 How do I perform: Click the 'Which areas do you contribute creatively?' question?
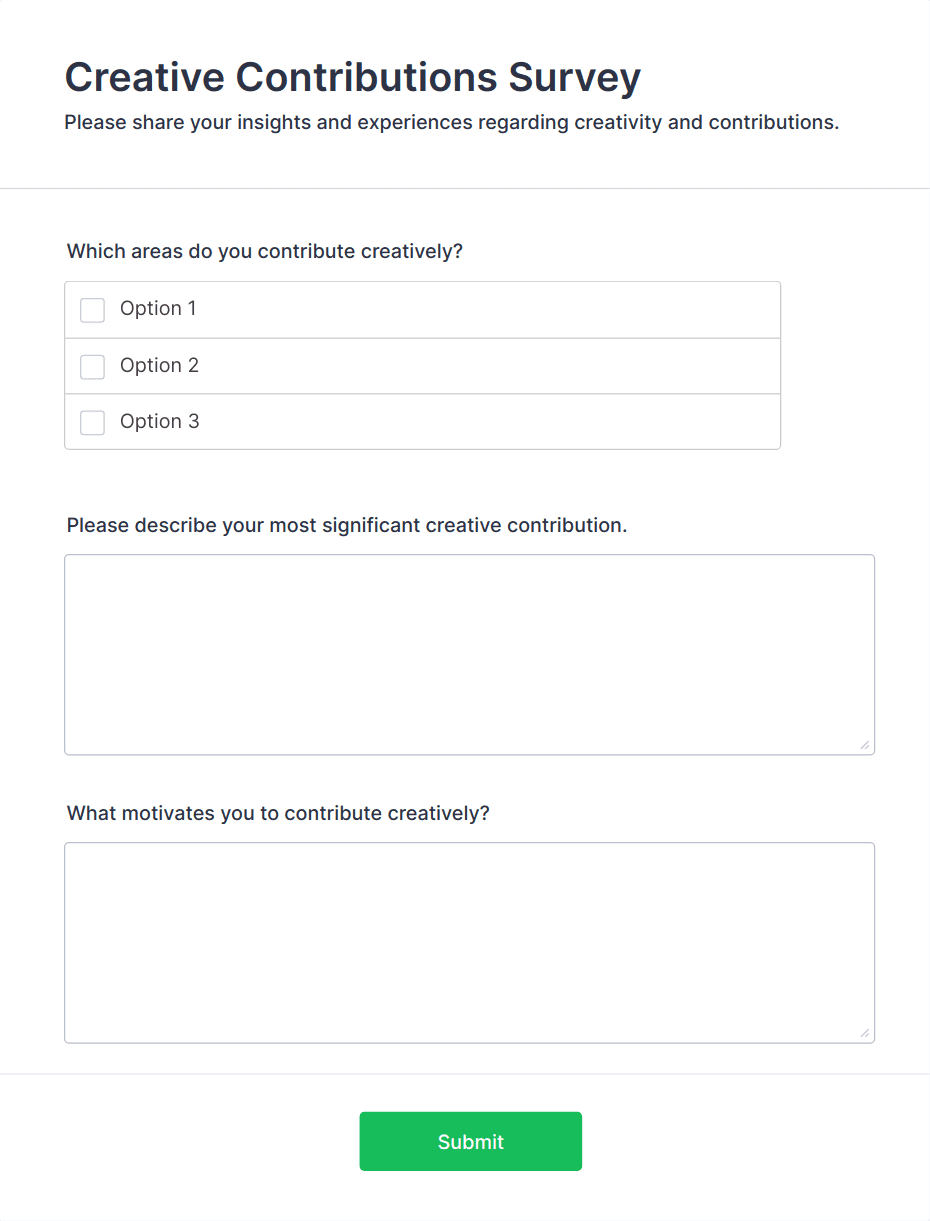(x=265, y=251)
